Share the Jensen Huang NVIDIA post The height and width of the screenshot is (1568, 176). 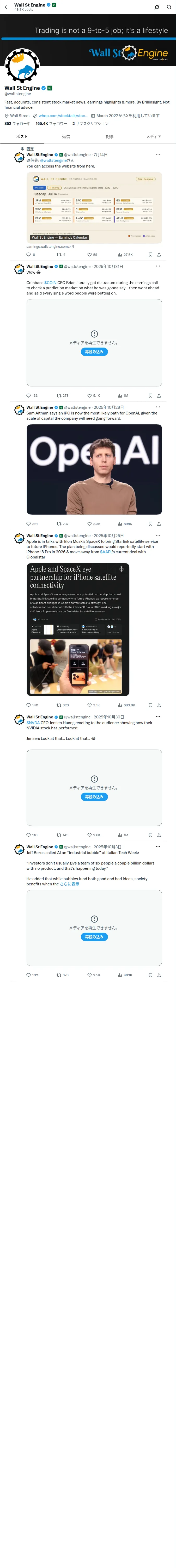(159, 835)
